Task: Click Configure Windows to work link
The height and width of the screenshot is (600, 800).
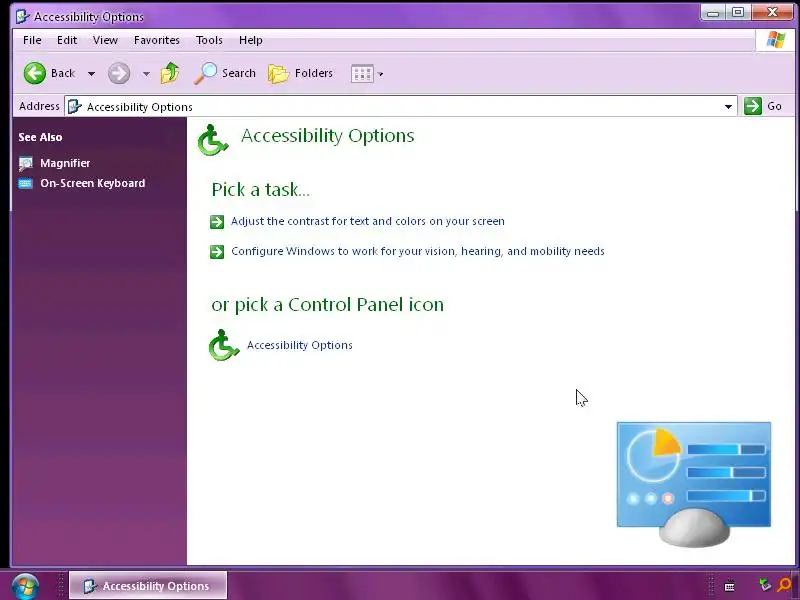Action: [418, 251]
